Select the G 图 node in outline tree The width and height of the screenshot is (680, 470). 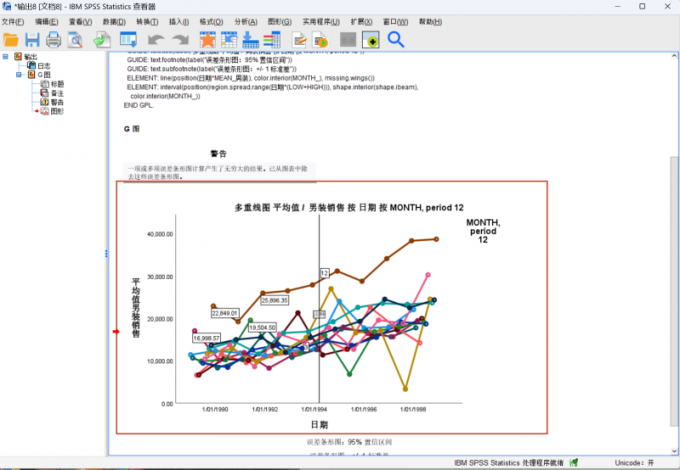pyautogui.click(x=44, y=75)
